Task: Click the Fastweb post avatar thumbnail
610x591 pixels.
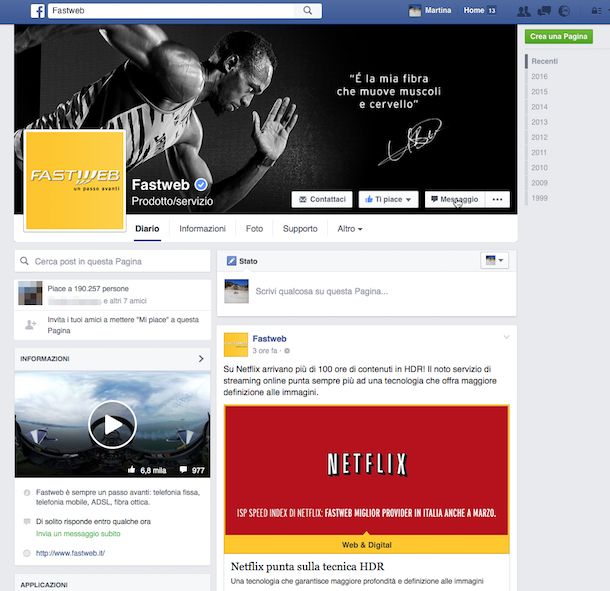Action: [x=236, y=344]
